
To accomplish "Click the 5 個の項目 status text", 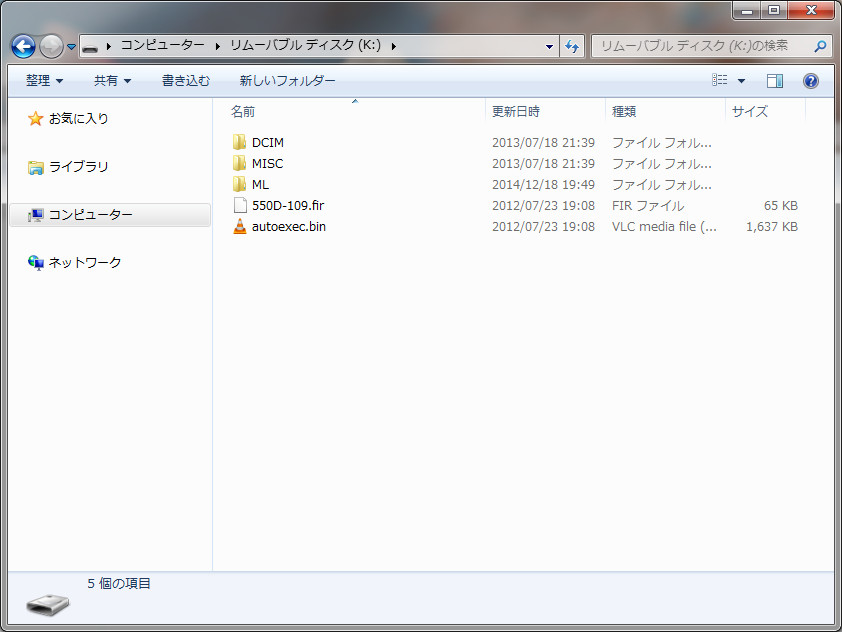I will click(x=119, y=584).
